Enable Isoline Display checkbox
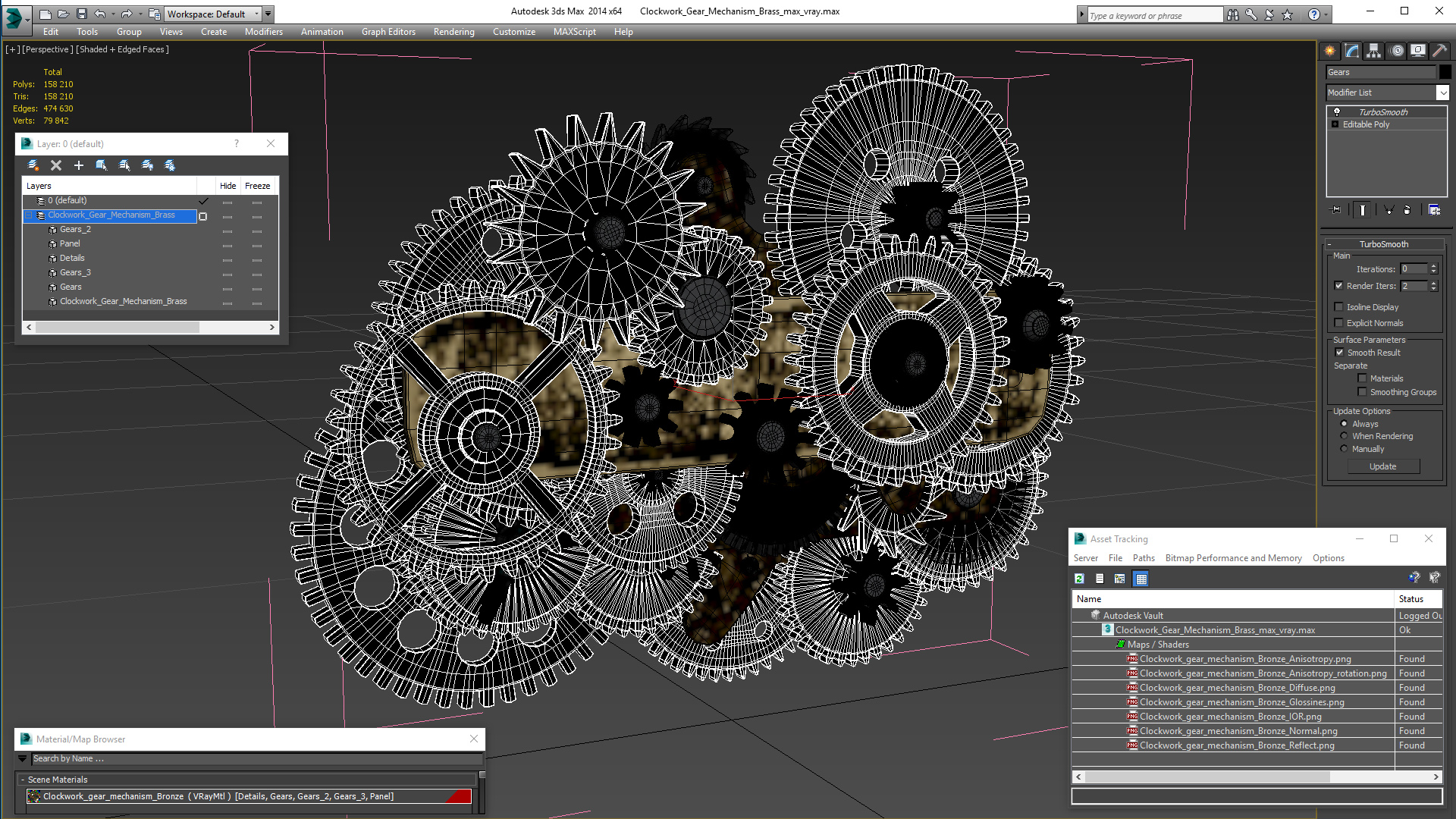Image resolution: width=1456 pixels, height=819 pixels. (1339, 307)
